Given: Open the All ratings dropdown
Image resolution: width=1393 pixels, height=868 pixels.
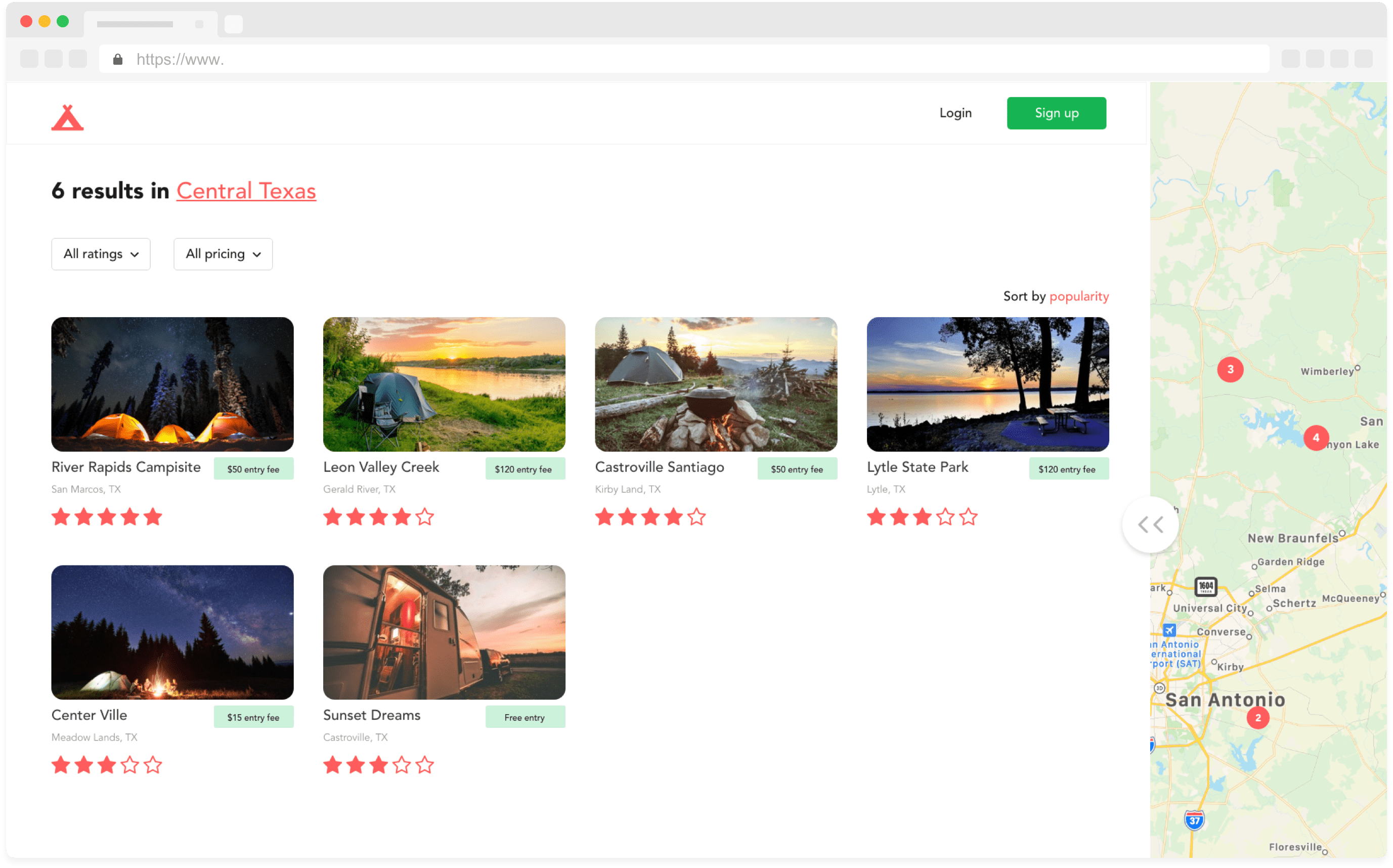Looking at the screenshot, I should click(x=101, y=254).
